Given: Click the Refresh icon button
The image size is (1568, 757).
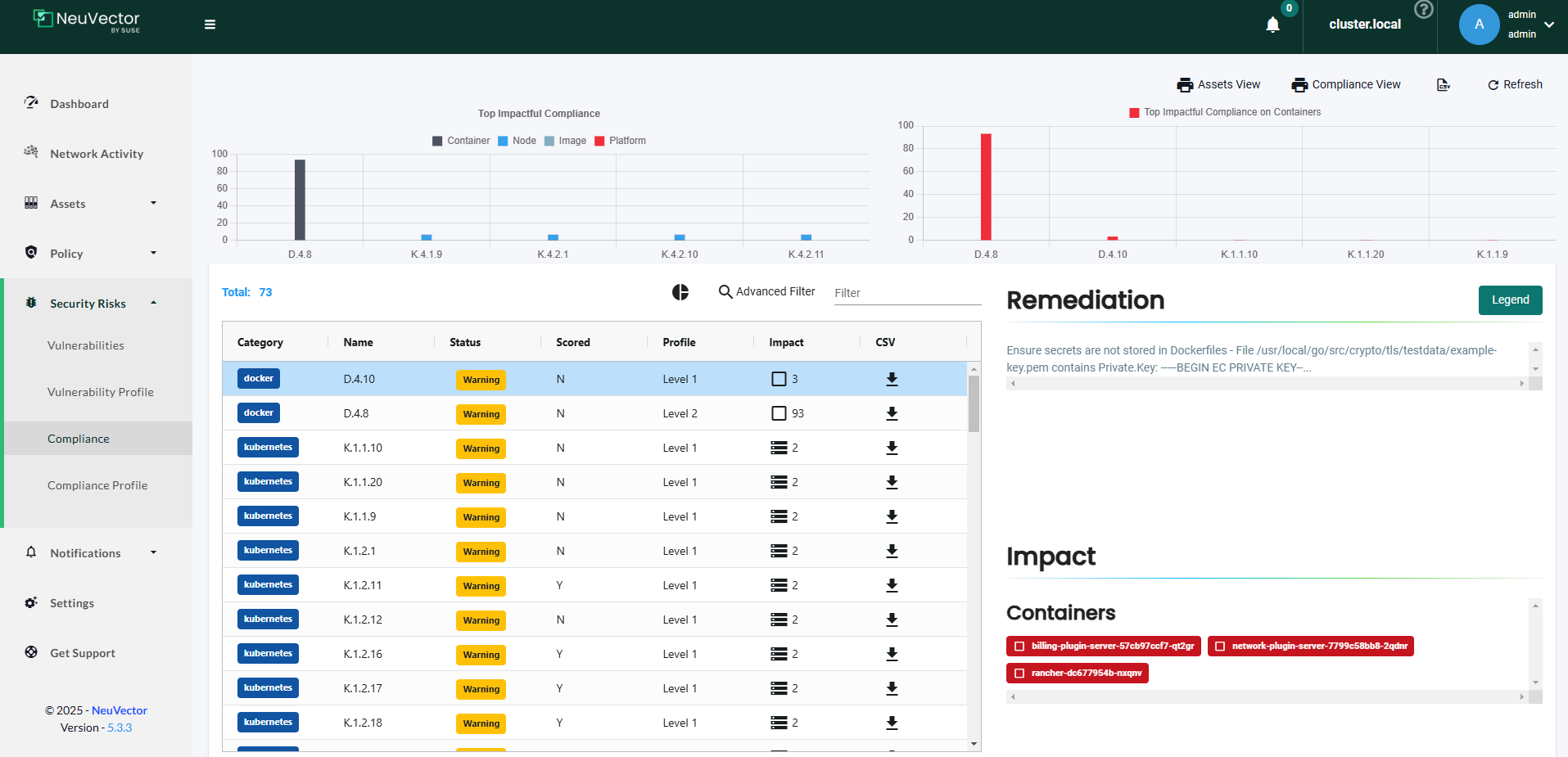Looking at the screenshot, I should (x=1515, y=84).
